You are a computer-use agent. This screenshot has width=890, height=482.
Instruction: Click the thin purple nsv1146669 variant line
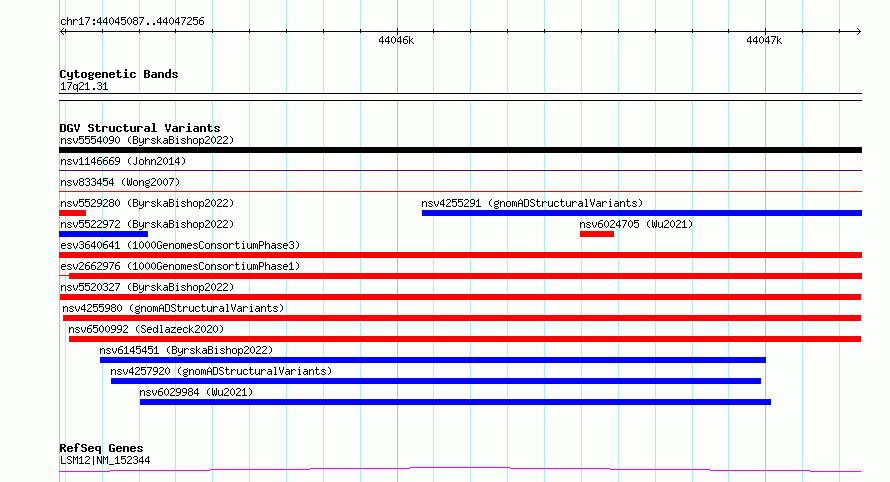pyautogui.click(x=460, y=170)
